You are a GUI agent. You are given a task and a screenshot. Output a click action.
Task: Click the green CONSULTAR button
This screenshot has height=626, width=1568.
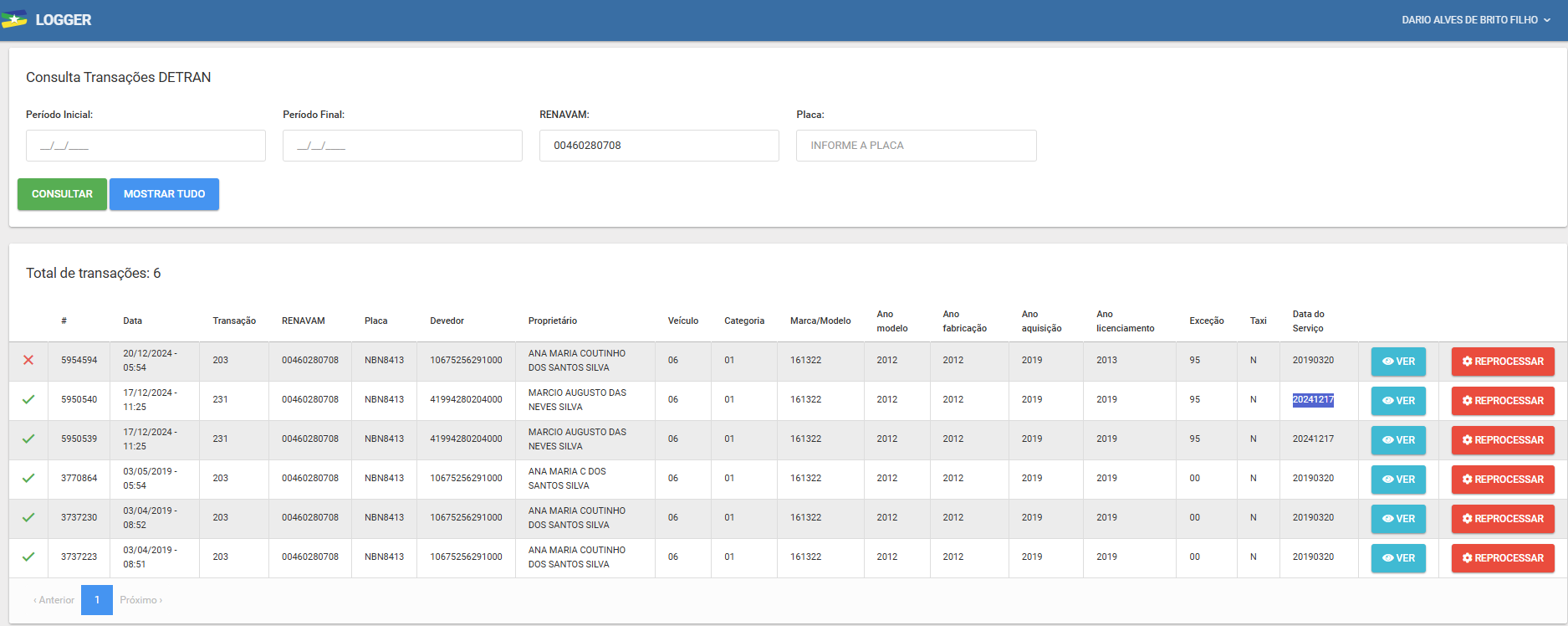pos(62,194)
